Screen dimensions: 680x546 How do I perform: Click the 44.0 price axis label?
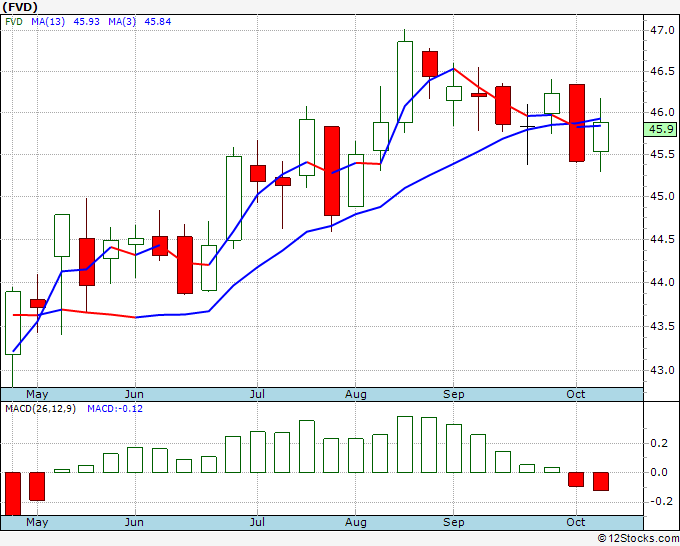[662, 282]
